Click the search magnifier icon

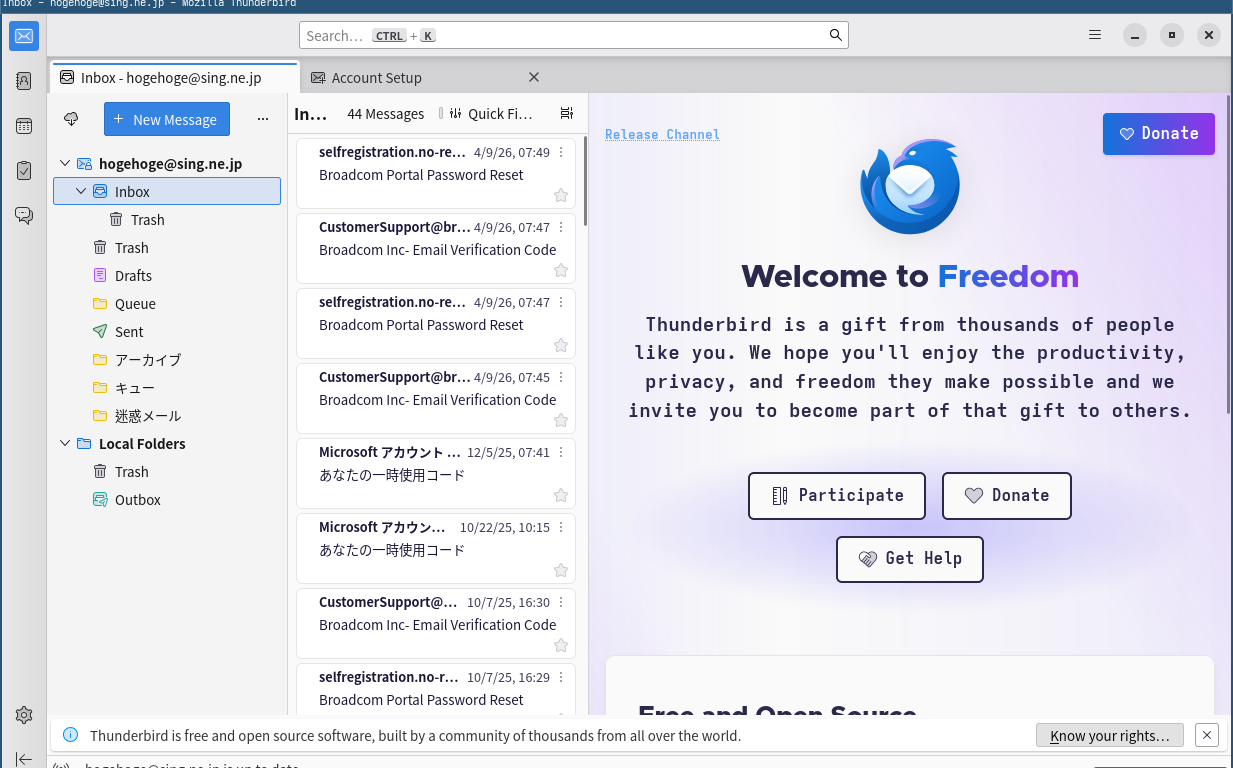click(x=836, y=35)
